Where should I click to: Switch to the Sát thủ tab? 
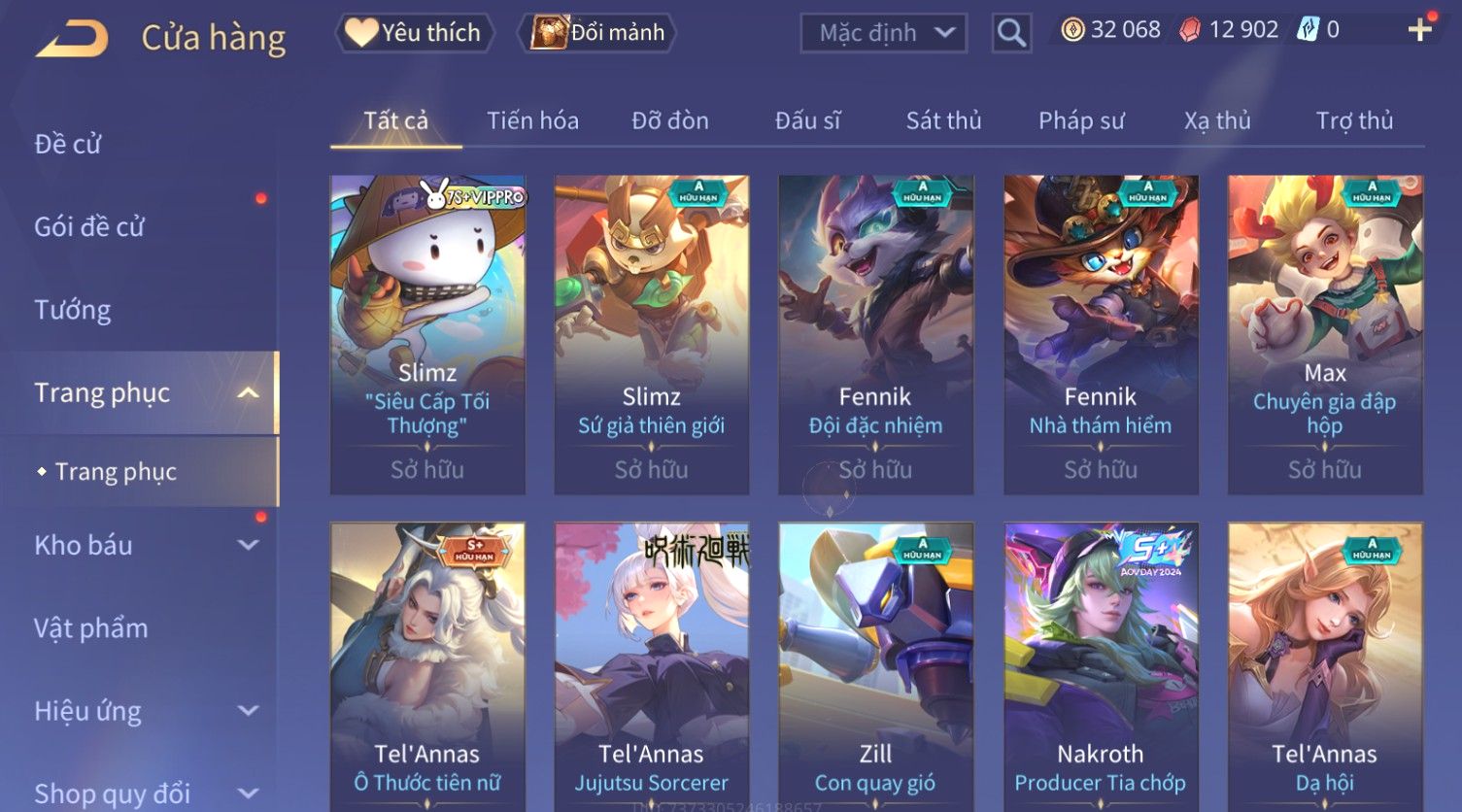pyautogui.click(x=943, y=120)
